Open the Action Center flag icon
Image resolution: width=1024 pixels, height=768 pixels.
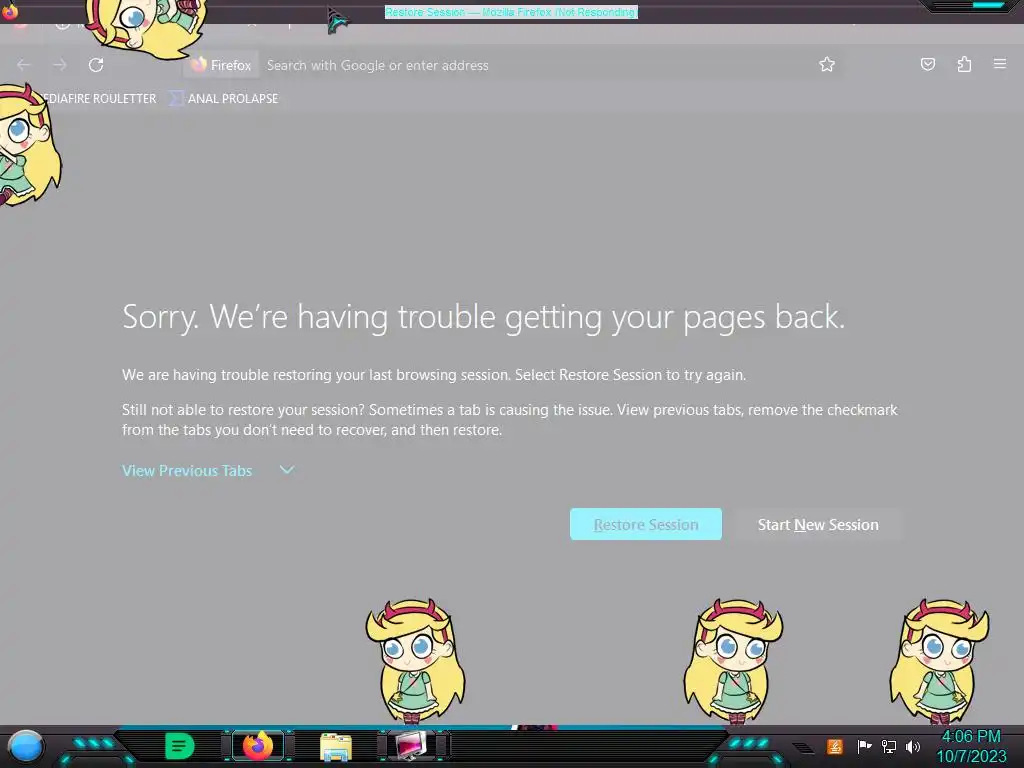(x=864, y=746)
